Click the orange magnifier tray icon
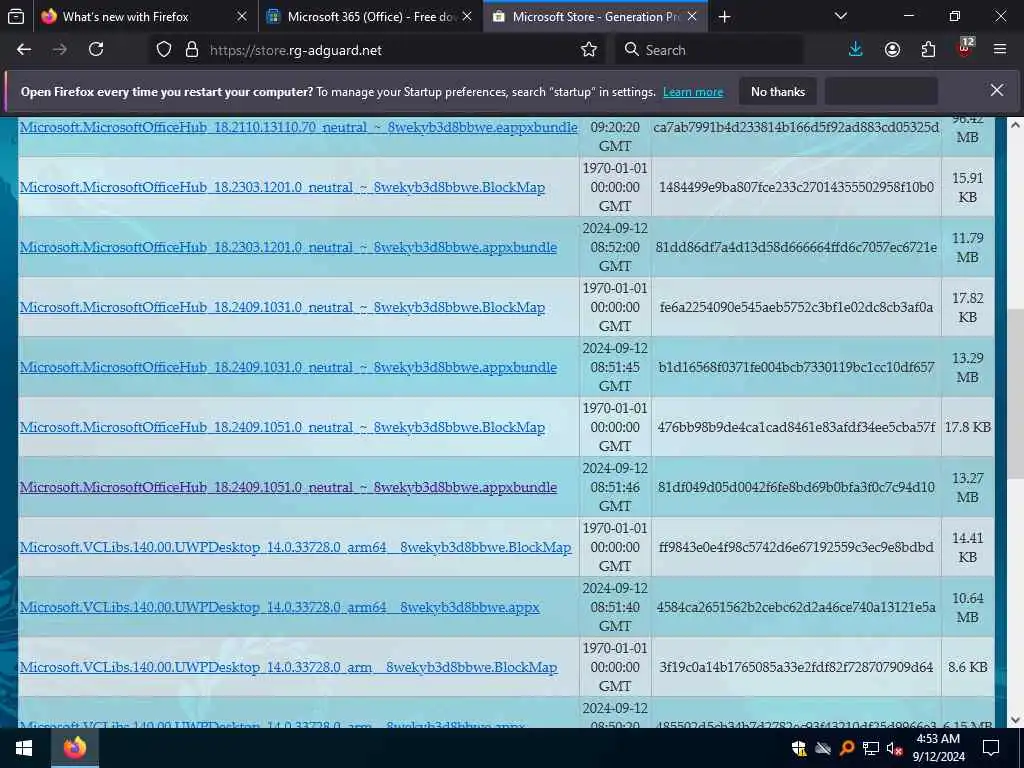Image resolution: width=1024 pixels, height=768 pixels. (847, 748)
